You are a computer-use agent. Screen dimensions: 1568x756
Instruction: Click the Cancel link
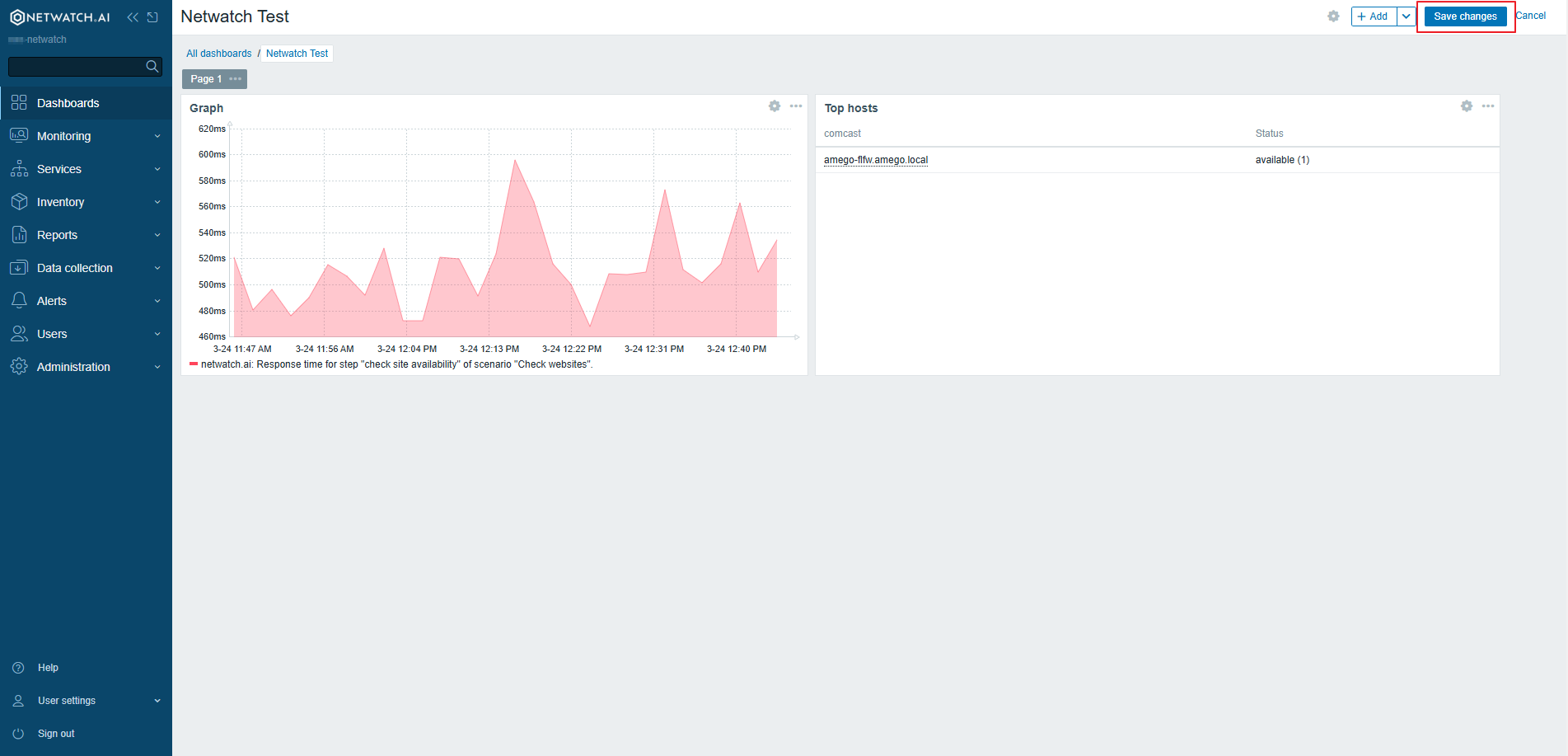(x=1531, y=16)
